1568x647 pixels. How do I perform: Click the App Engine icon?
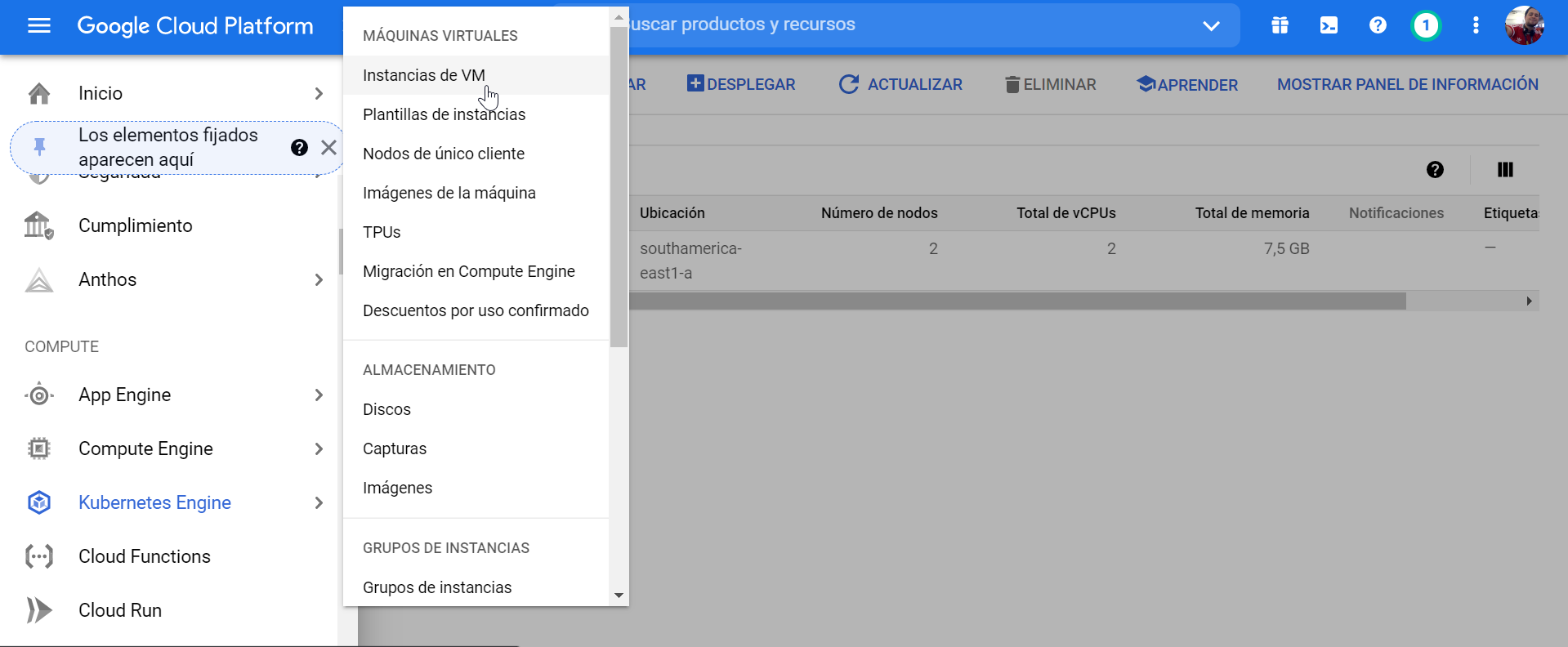click(38, 395)
